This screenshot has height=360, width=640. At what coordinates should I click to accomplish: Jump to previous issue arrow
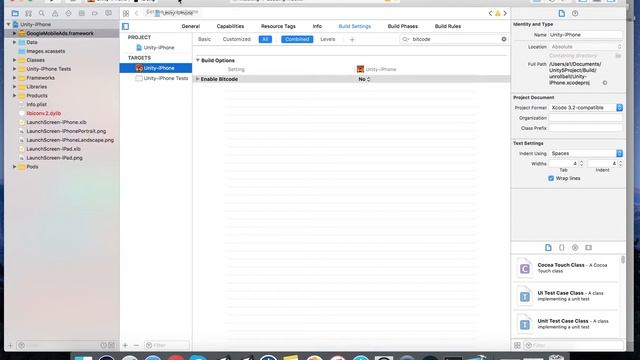click(491, 13)
